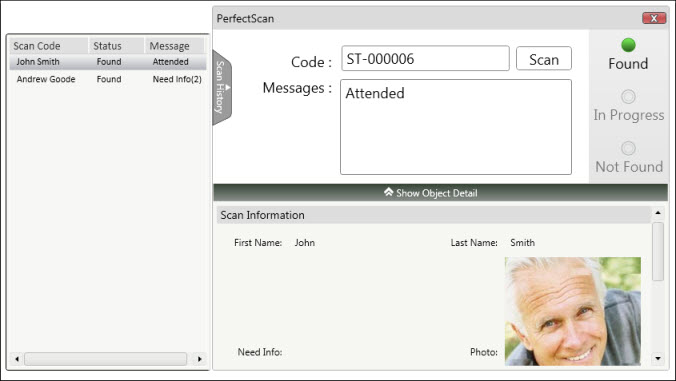
Task: Click the detail pane scroll down arrow
Action: coord(657,358)
